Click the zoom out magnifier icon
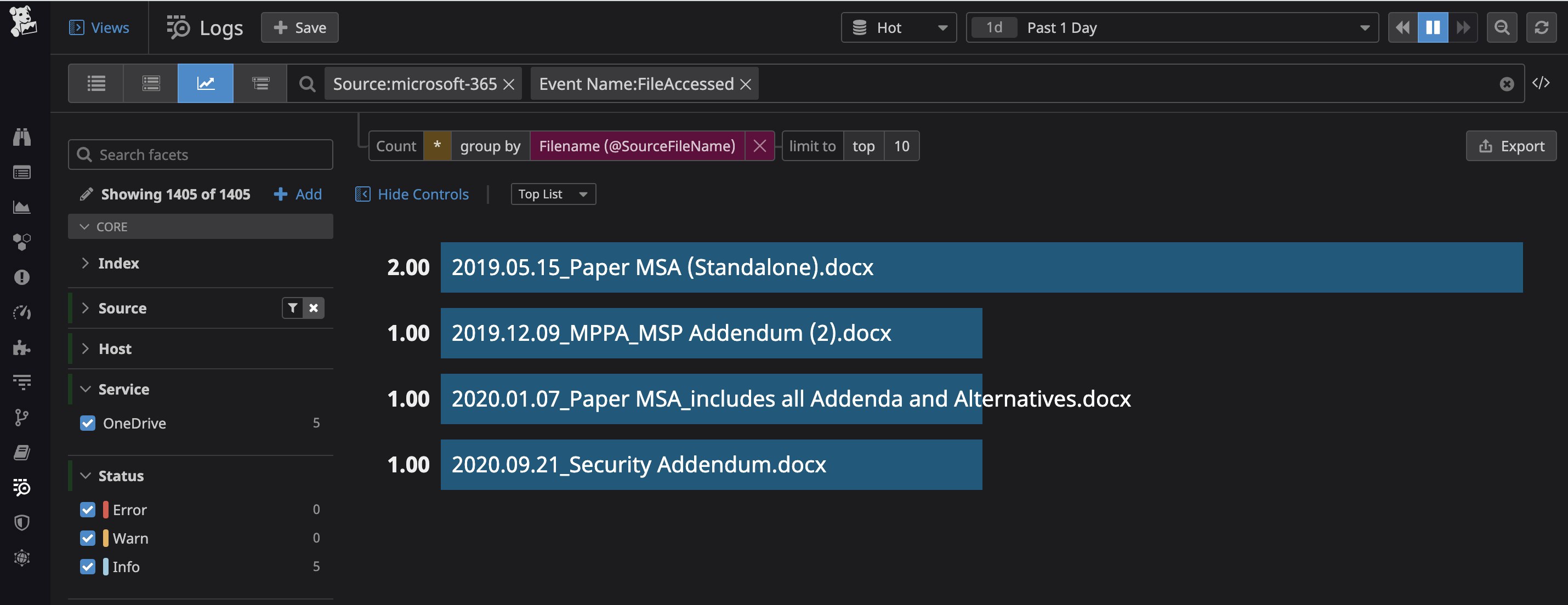Screen dimensions: 1568x605 point(1502,27)
